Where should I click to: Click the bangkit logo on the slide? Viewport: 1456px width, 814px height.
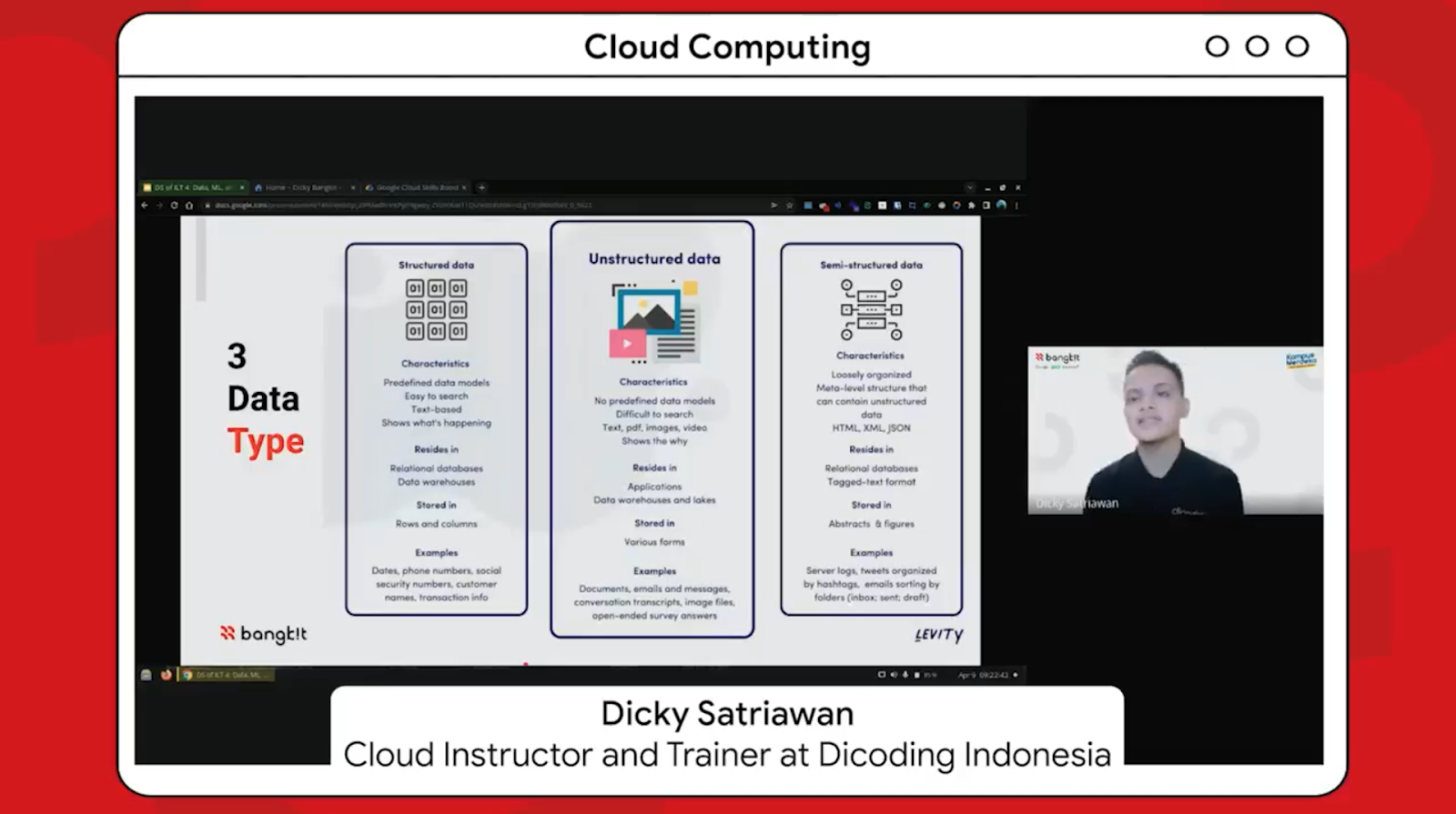click(x=263, y=633)
